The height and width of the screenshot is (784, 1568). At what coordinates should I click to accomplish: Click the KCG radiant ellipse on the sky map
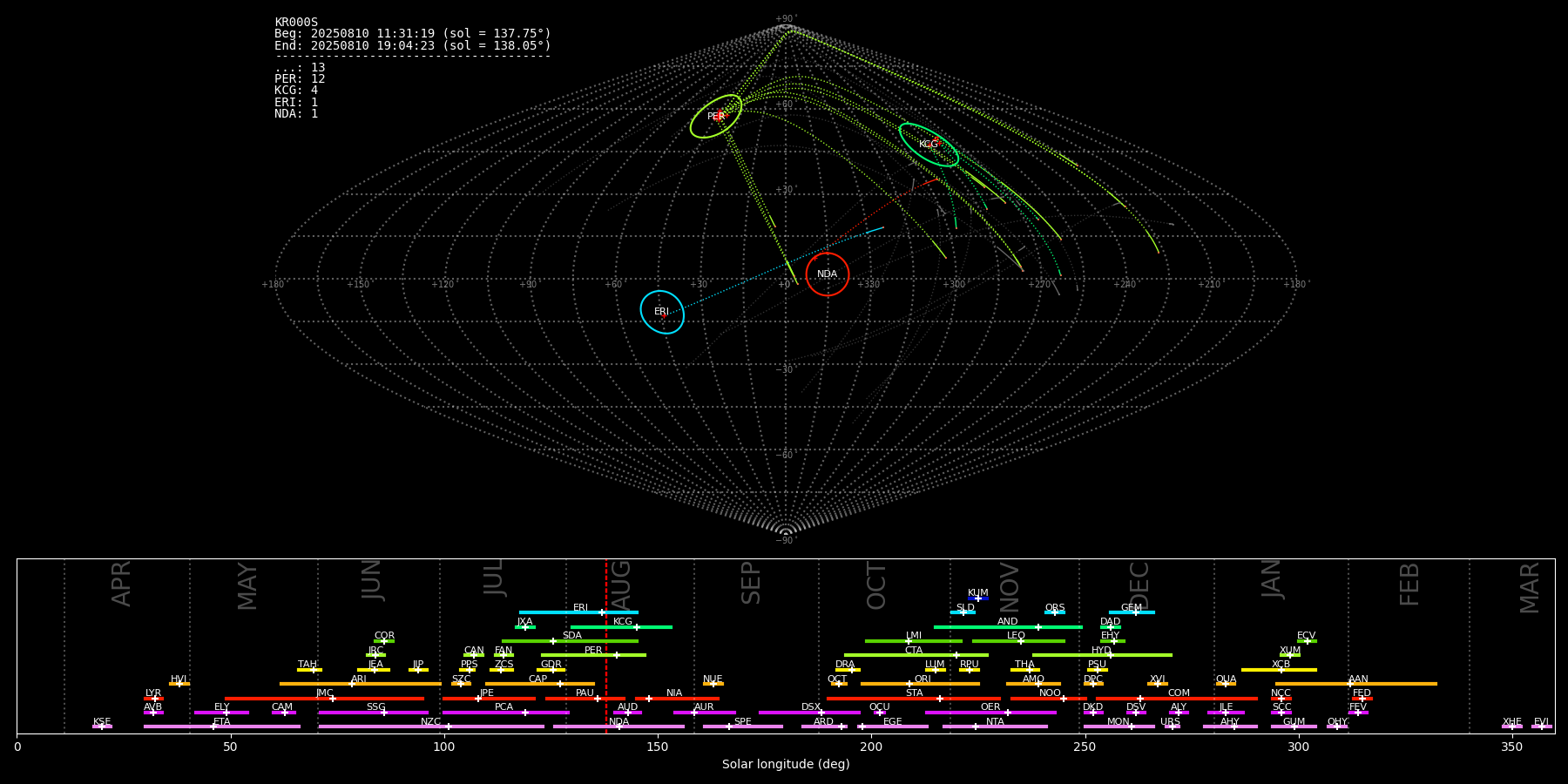pos(929,145)
